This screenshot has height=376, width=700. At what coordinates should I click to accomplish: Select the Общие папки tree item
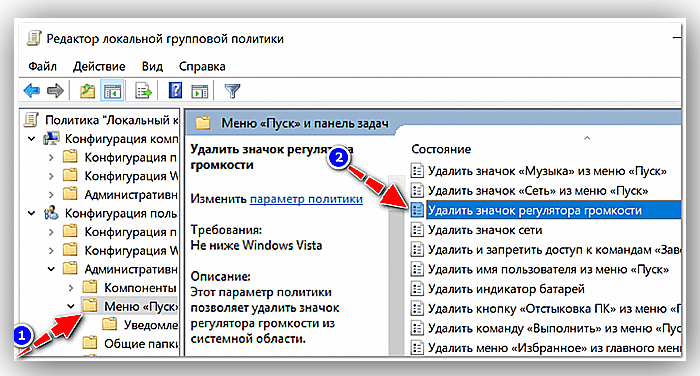141,343
